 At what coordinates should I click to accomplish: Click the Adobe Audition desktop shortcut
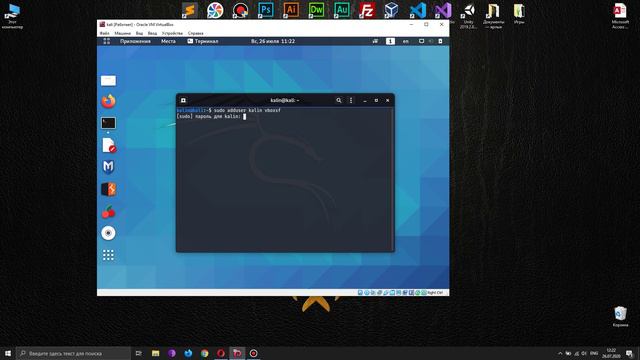pyautogui.click(x=342, y=10)
